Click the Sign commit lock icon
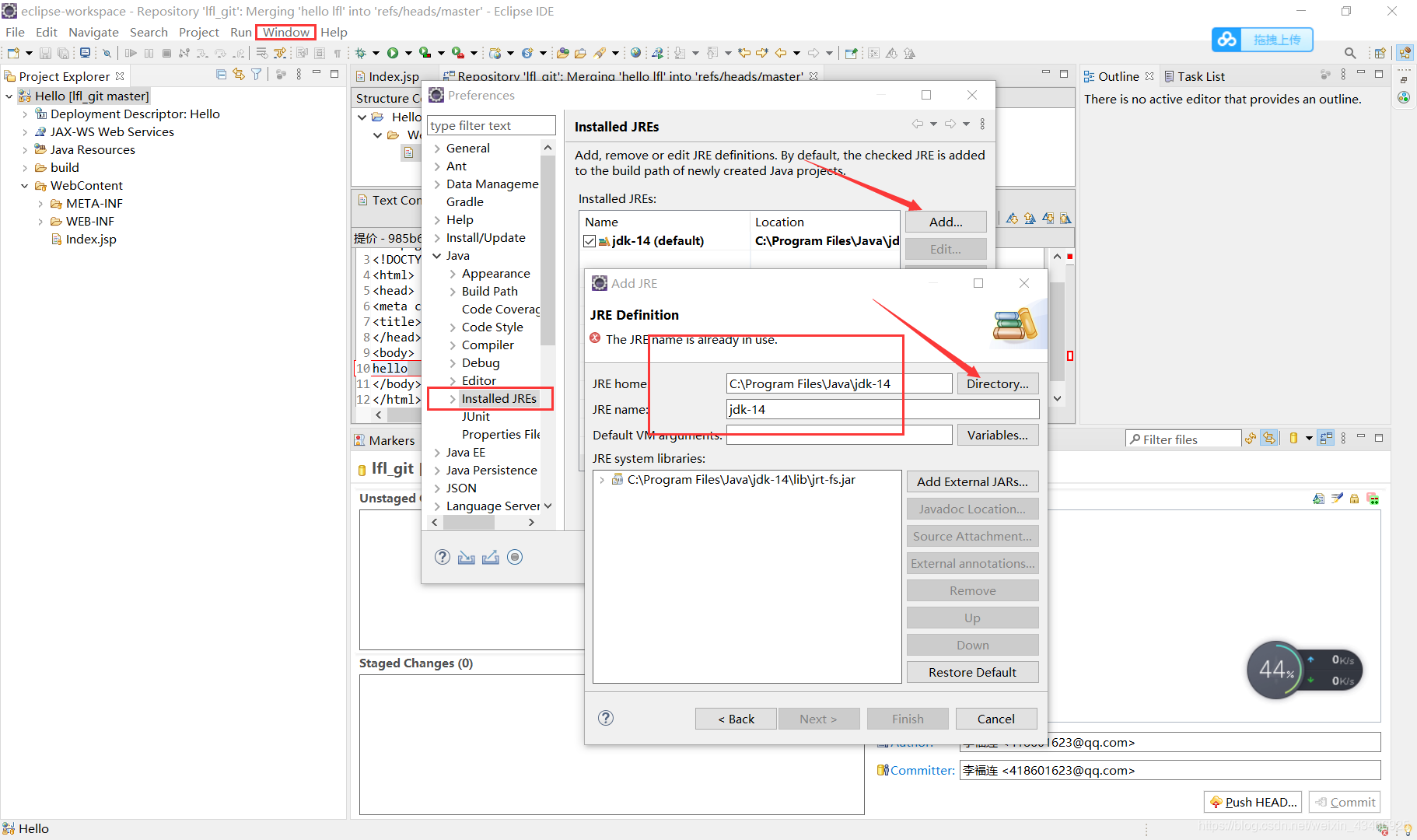 tap(1355, 499)
